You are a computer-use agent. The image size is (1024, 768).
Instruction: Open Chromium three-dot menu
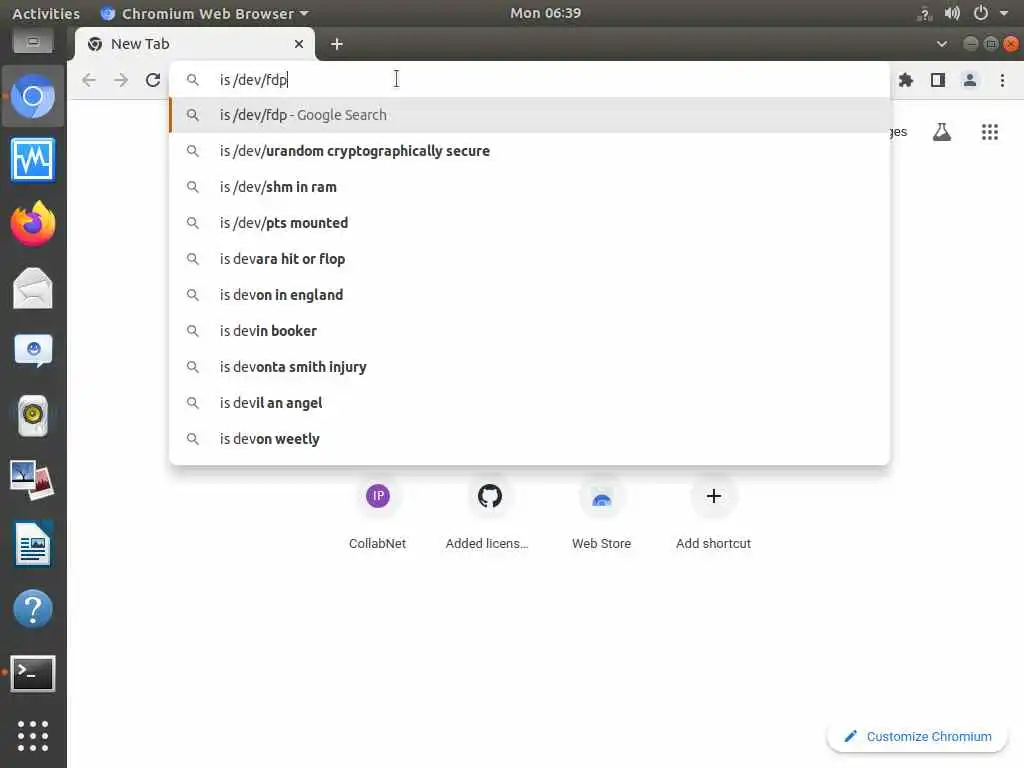(1002, 80)
